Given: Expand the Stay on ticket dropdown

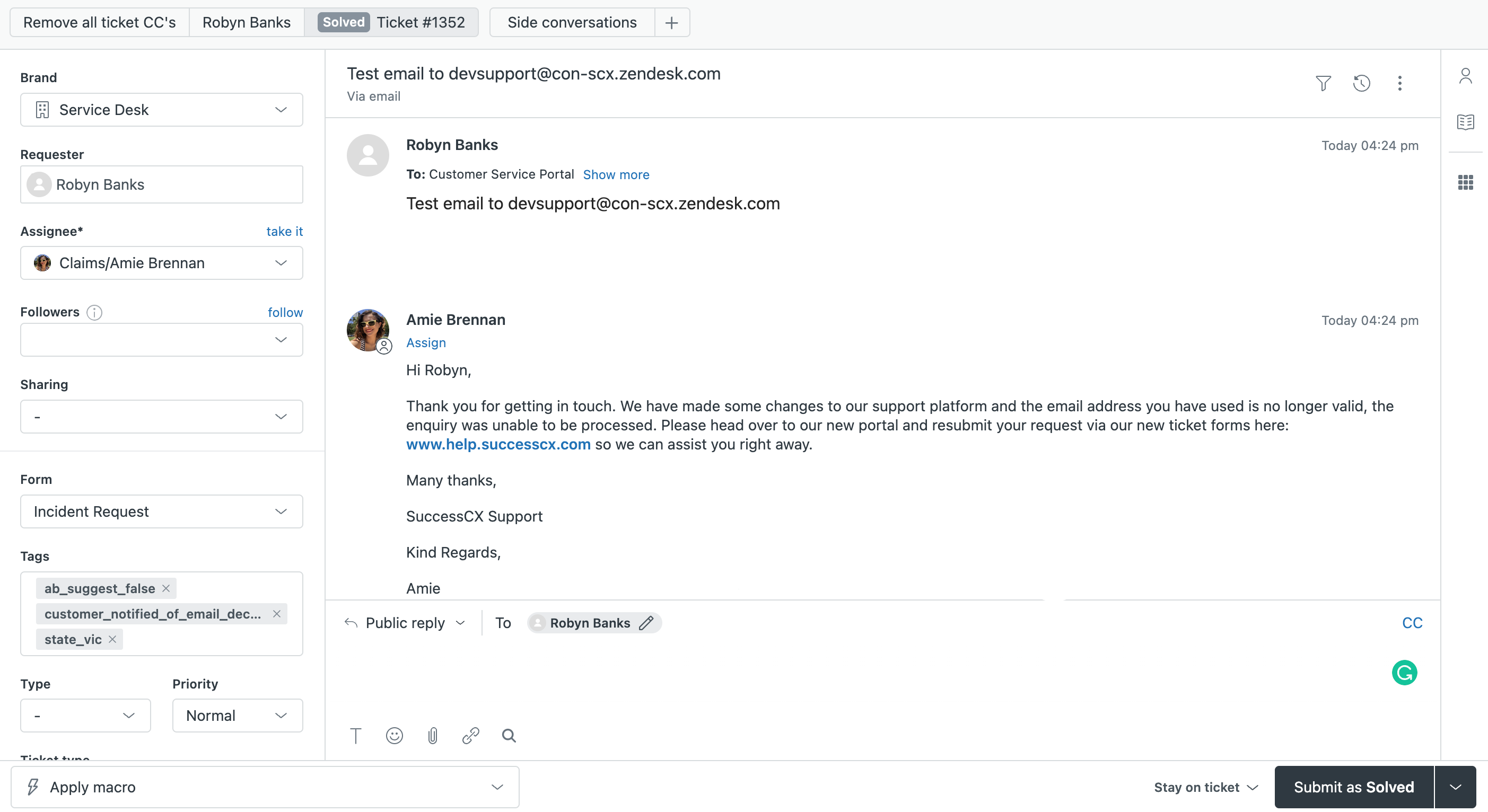Looking at the screenshot, I should (1204, 787).
